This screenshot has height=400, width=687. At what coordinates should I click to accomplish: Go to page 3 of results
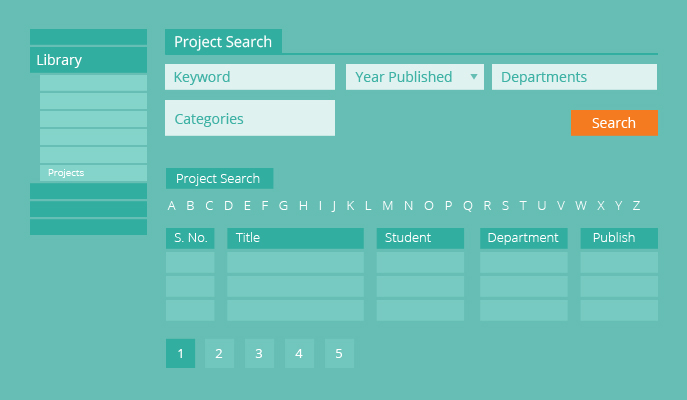tap(259, 353)
